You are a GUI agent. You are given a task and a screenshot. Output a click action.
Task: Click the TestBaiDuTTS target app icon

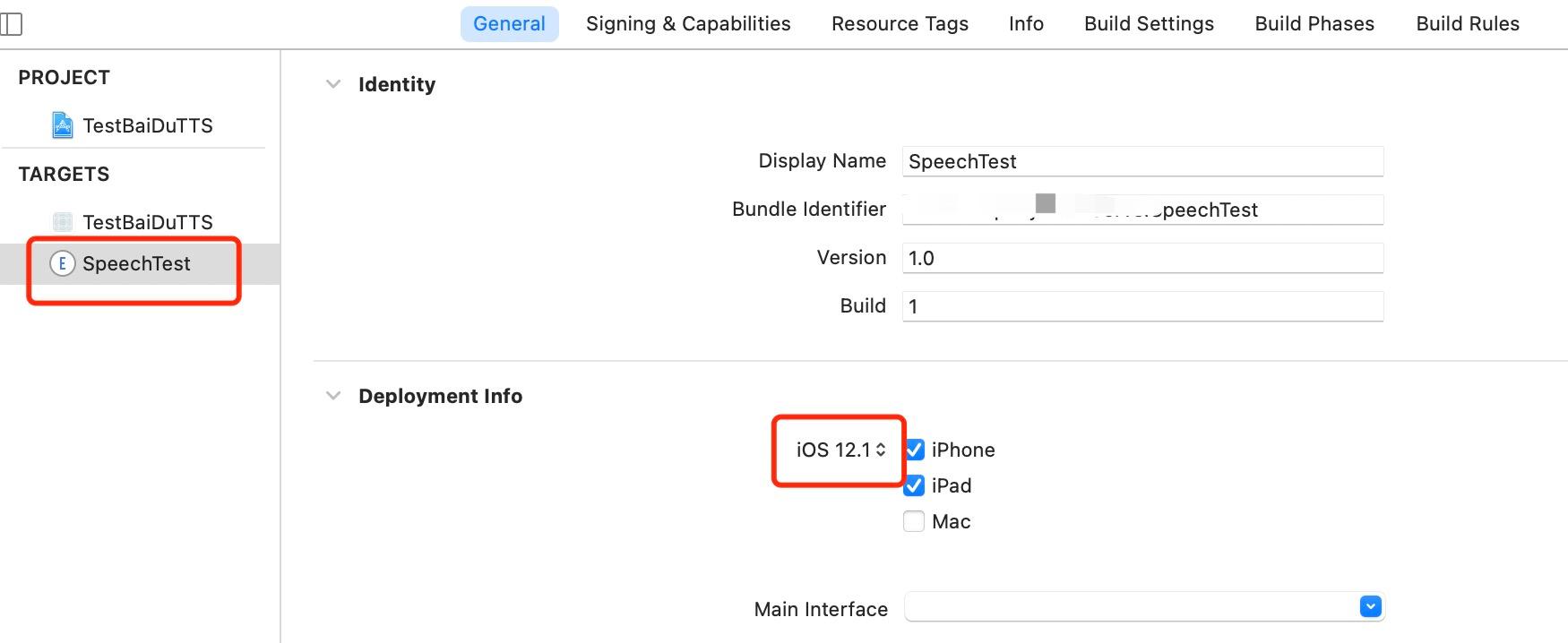click(x=62, y=222)
